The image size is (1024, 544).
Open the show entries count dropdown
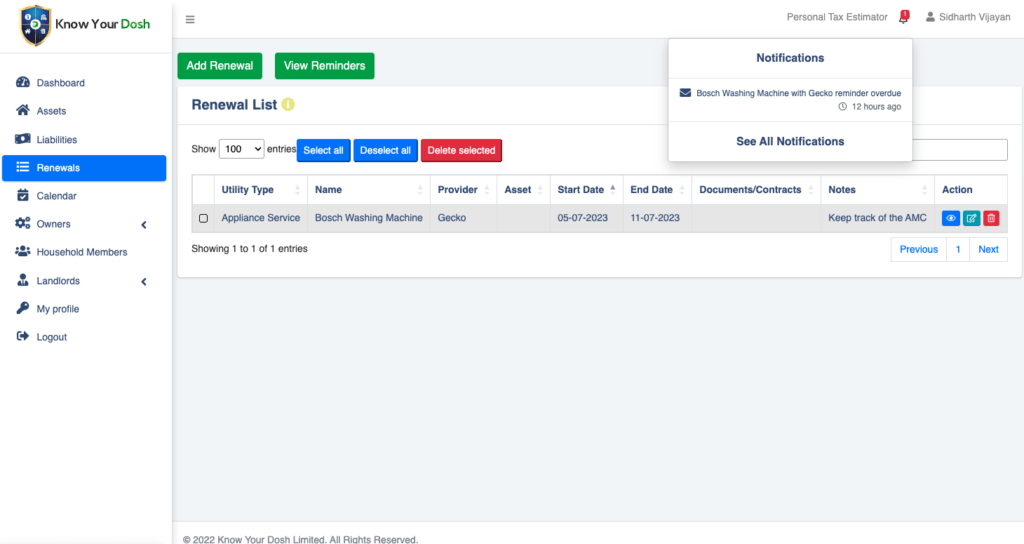(x=241, y=149)
